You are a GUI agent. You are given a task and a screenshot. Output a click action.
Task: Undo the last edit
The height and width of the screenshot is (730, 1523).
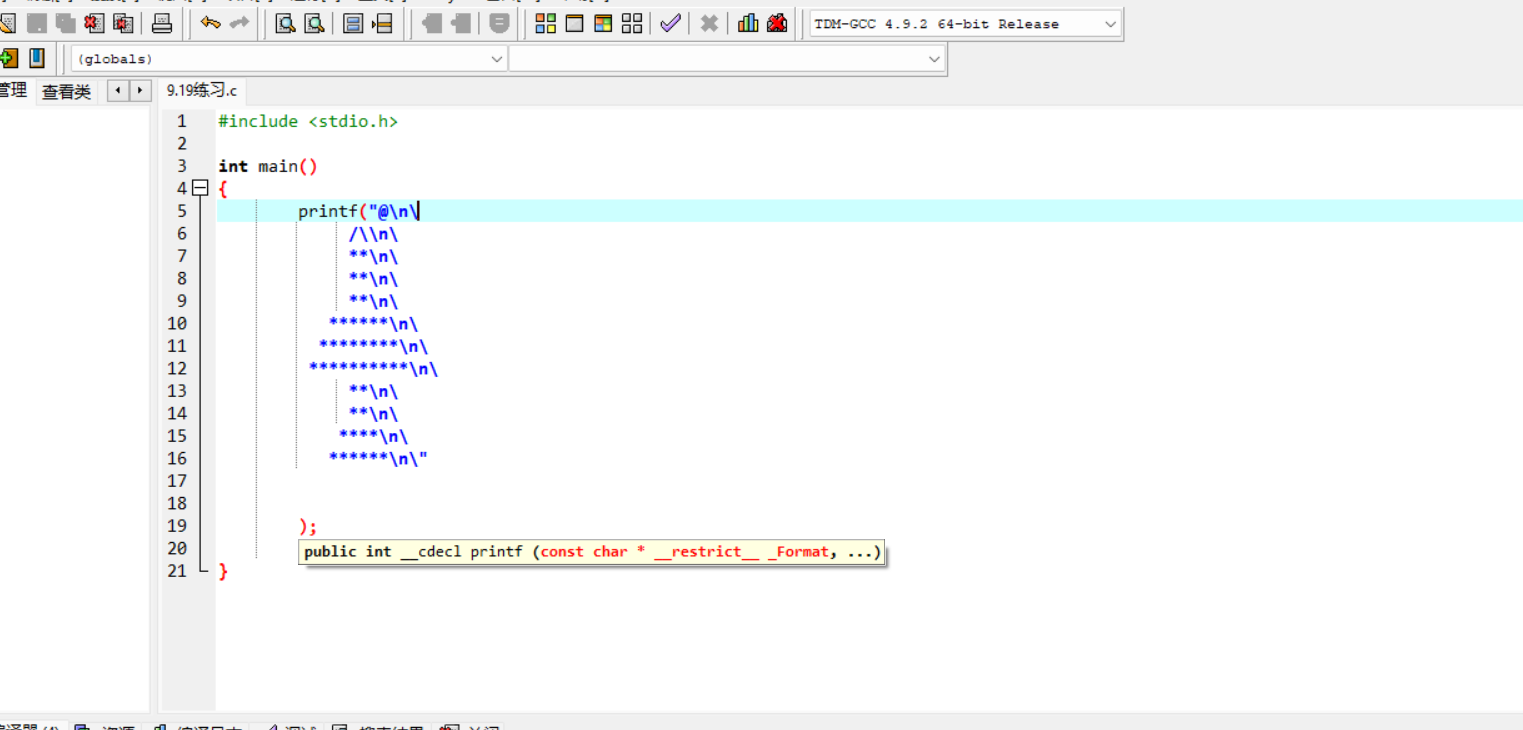tap(210, 23)
